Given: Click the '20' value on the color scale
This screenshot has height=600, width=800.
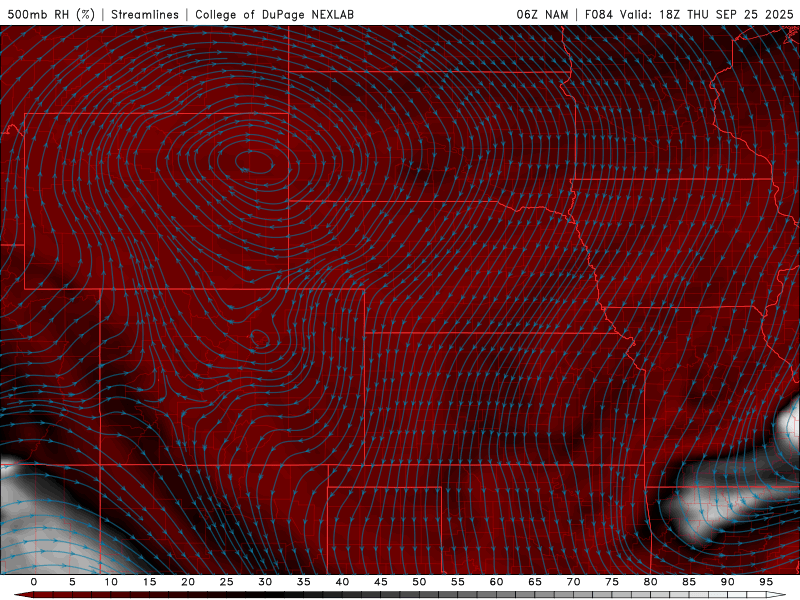Looking at the screenshot, I should tap(188, 582).
